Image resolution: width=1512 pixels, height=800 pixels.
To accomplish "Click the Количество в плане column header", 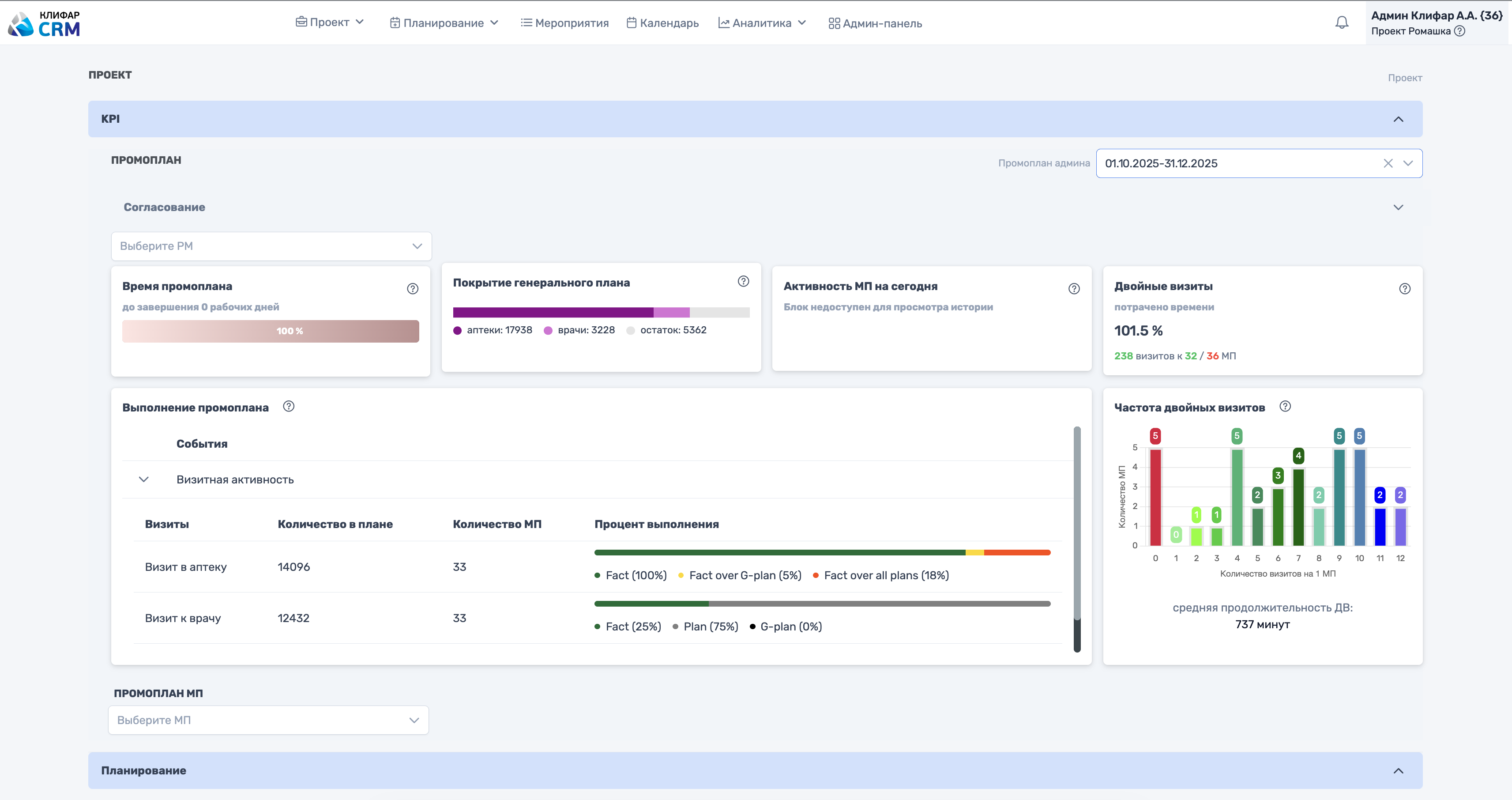I will pos(335,525).
